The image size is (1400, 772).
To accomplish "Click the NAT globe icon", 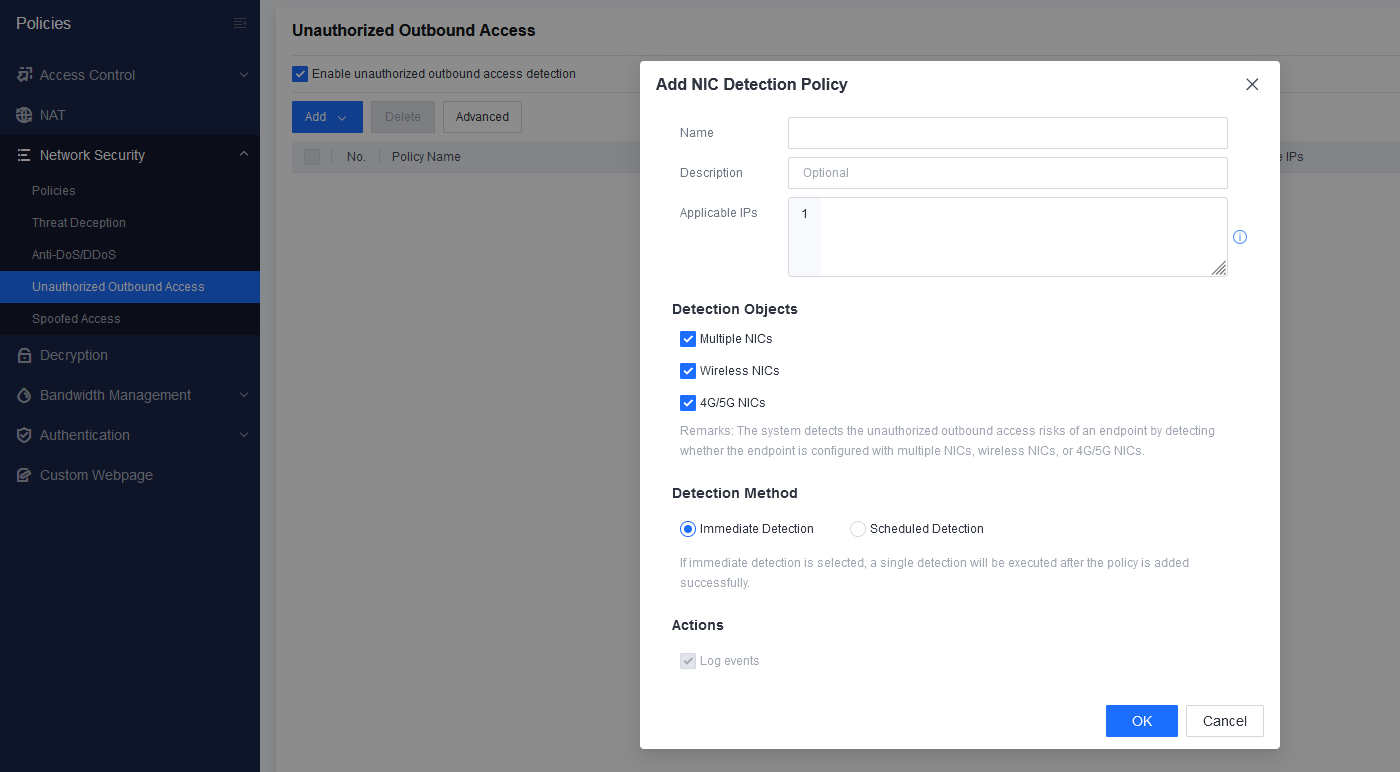I will tap(24, 115).
